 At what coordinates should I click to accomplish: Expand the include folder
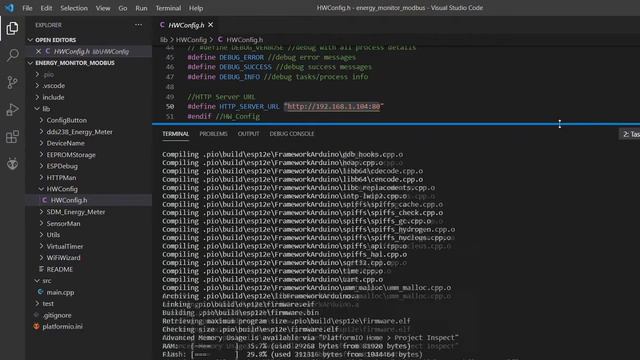(x=38, y=97)
